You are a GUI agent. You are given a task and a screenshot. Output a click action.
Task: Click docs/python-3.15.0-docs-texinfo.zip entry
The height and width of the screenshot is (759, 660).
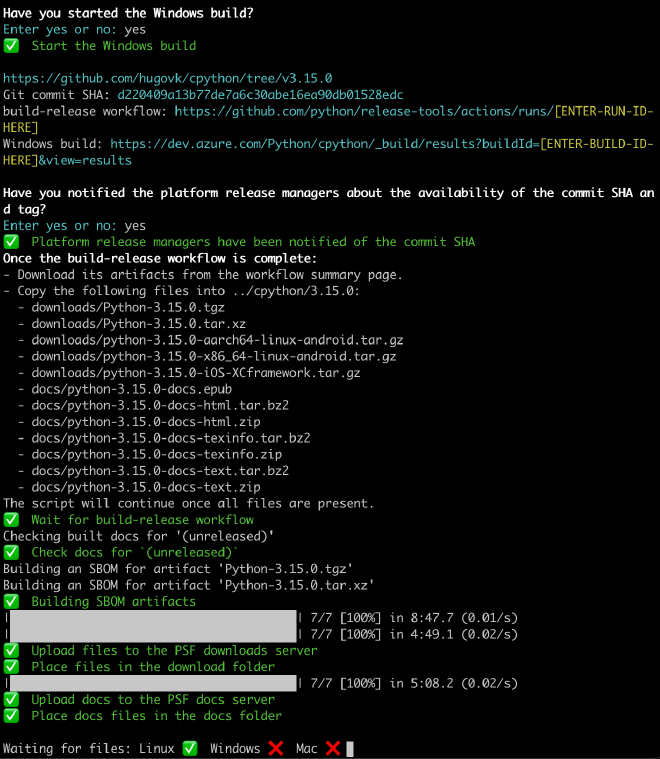pyautogui.click(x=157, y=455)
